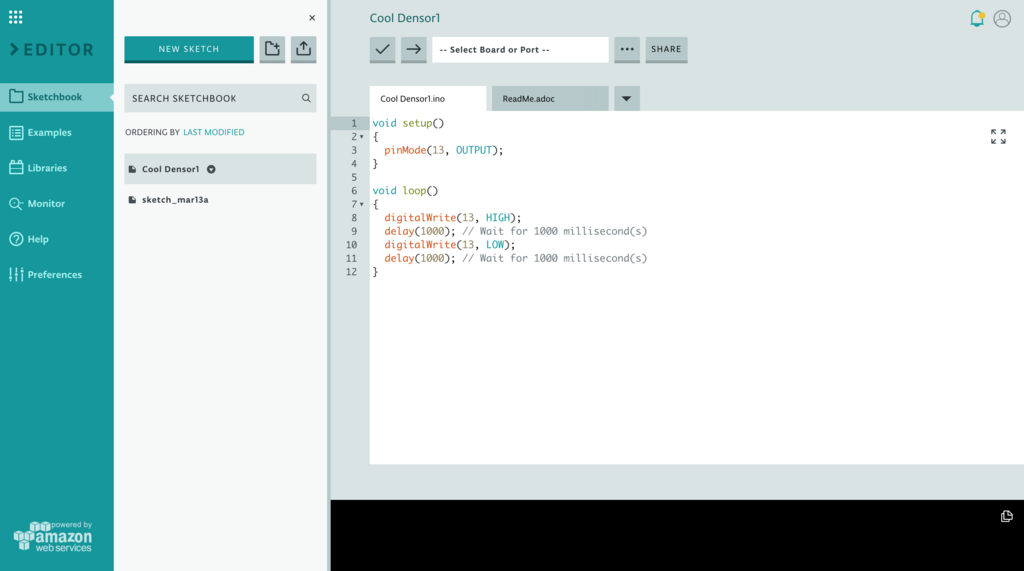
Task: Click the sketch_mar13a file icon
Action: [x=133, y=200]
